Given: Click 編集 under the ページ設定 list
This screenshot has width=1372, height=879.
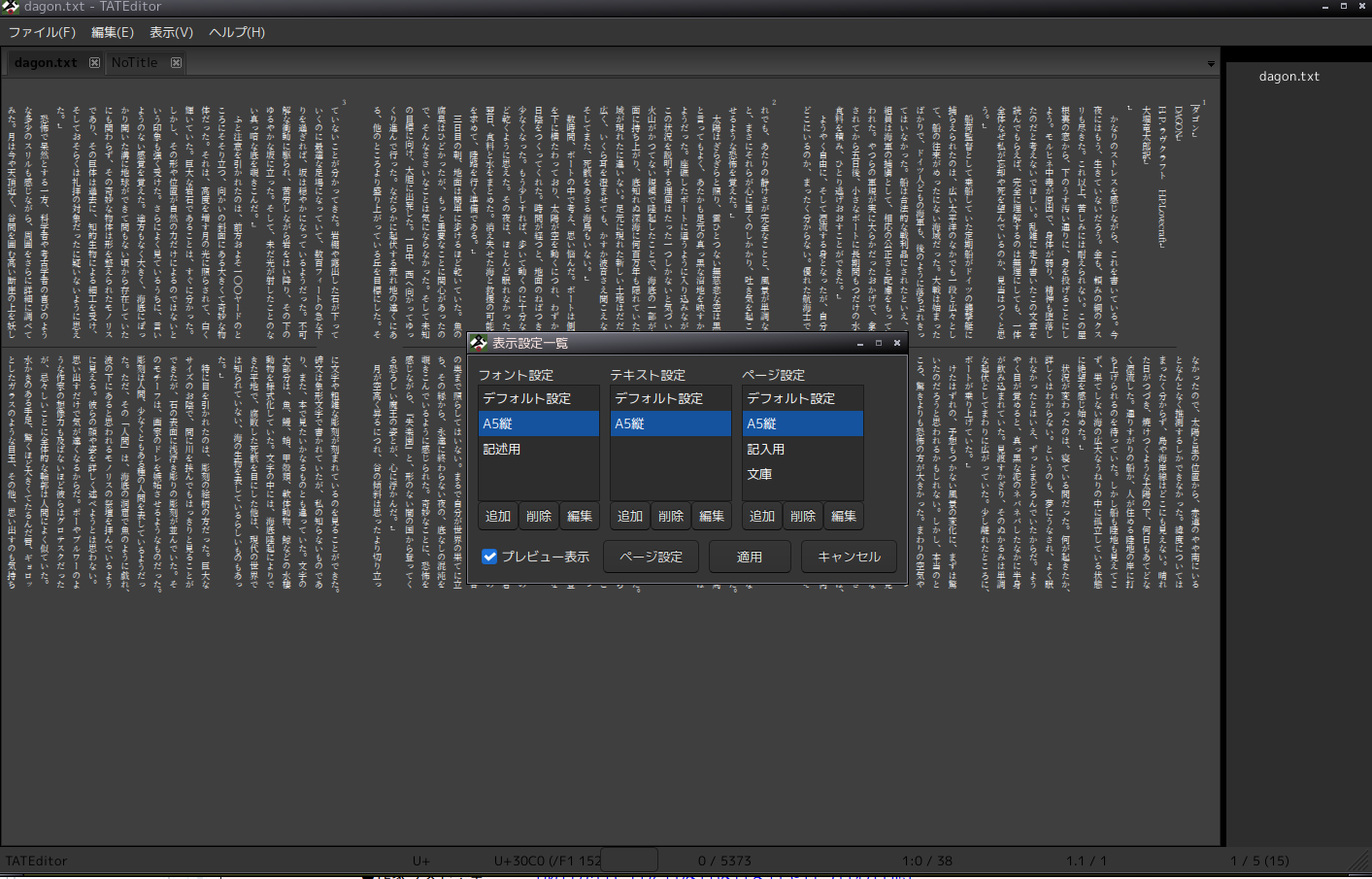Looking at the screenshot, I should [x=844, y=516].
